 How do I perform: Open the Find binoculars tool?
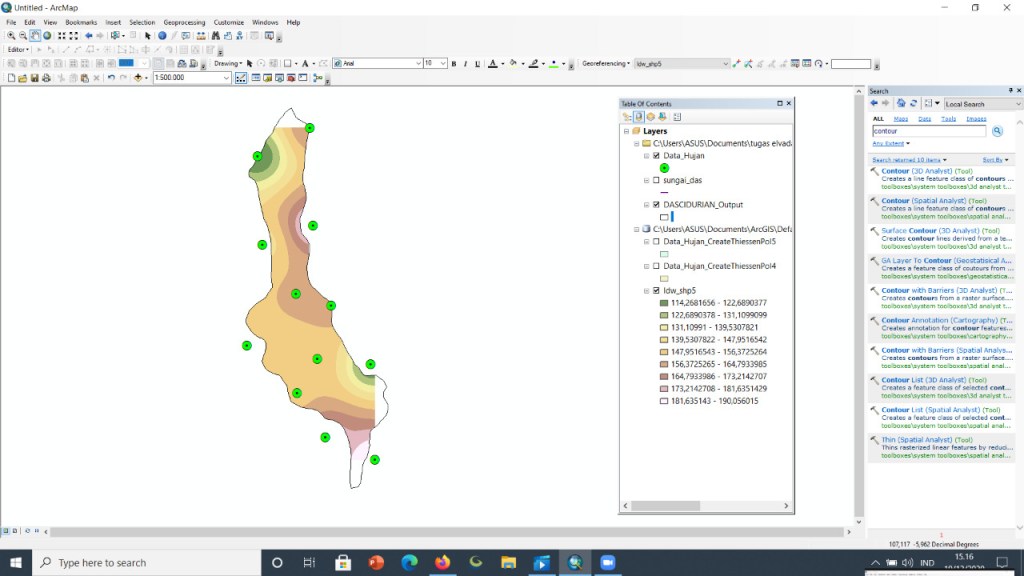coord(216,36)
